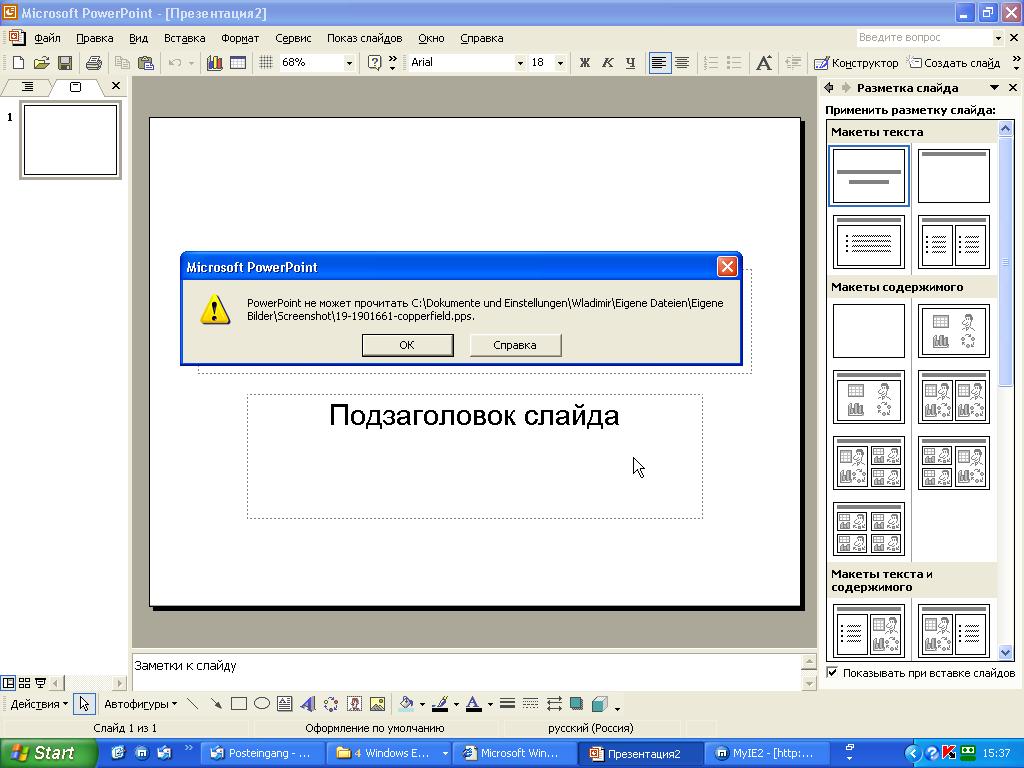1024x768 pixels.
Task: Choose line style on the drawing toolbar
Action: [x=507, y=703]
